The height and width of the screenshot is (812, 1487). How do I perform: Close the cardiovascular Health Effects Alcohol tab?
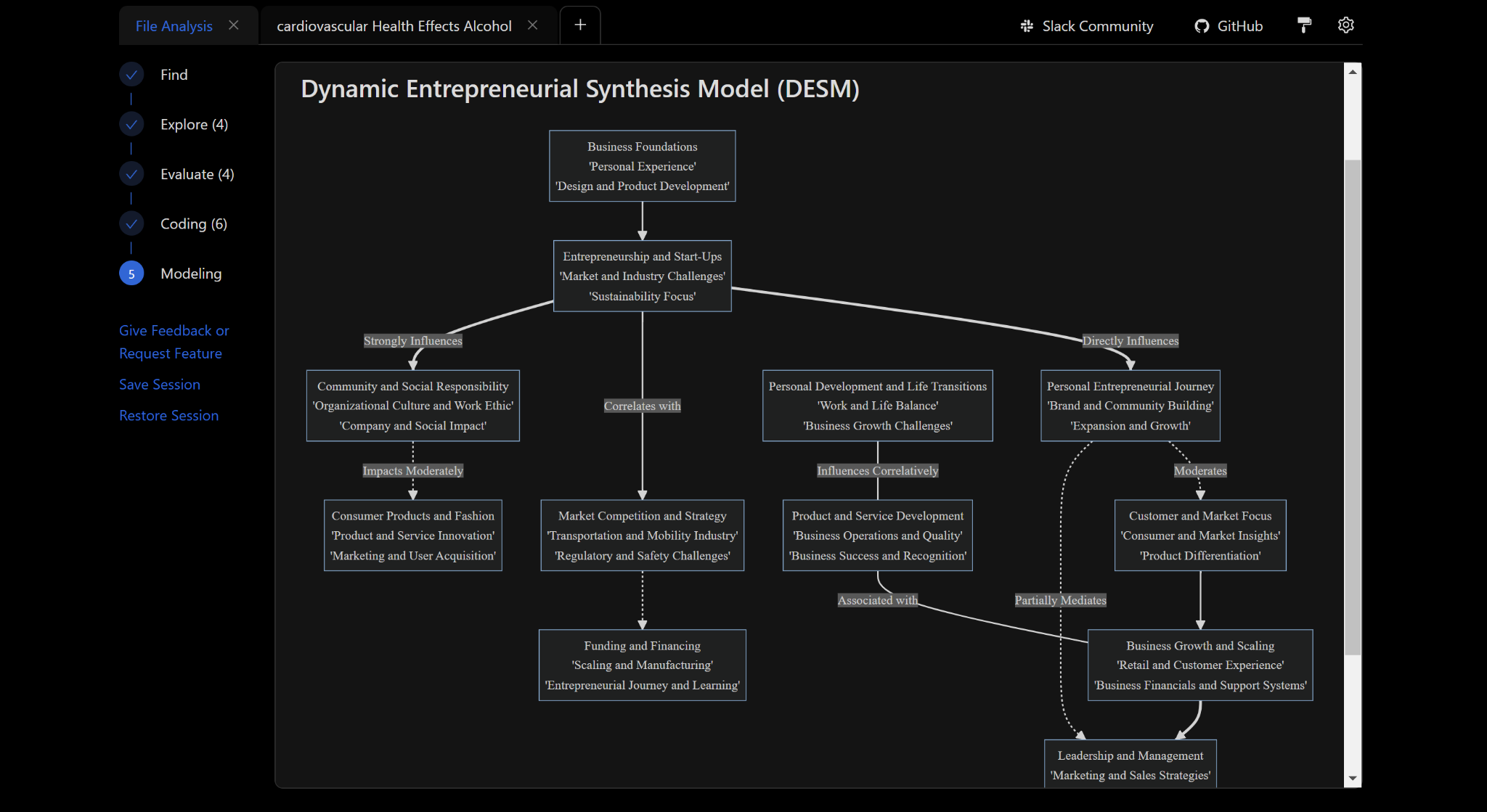coord(533,25)
